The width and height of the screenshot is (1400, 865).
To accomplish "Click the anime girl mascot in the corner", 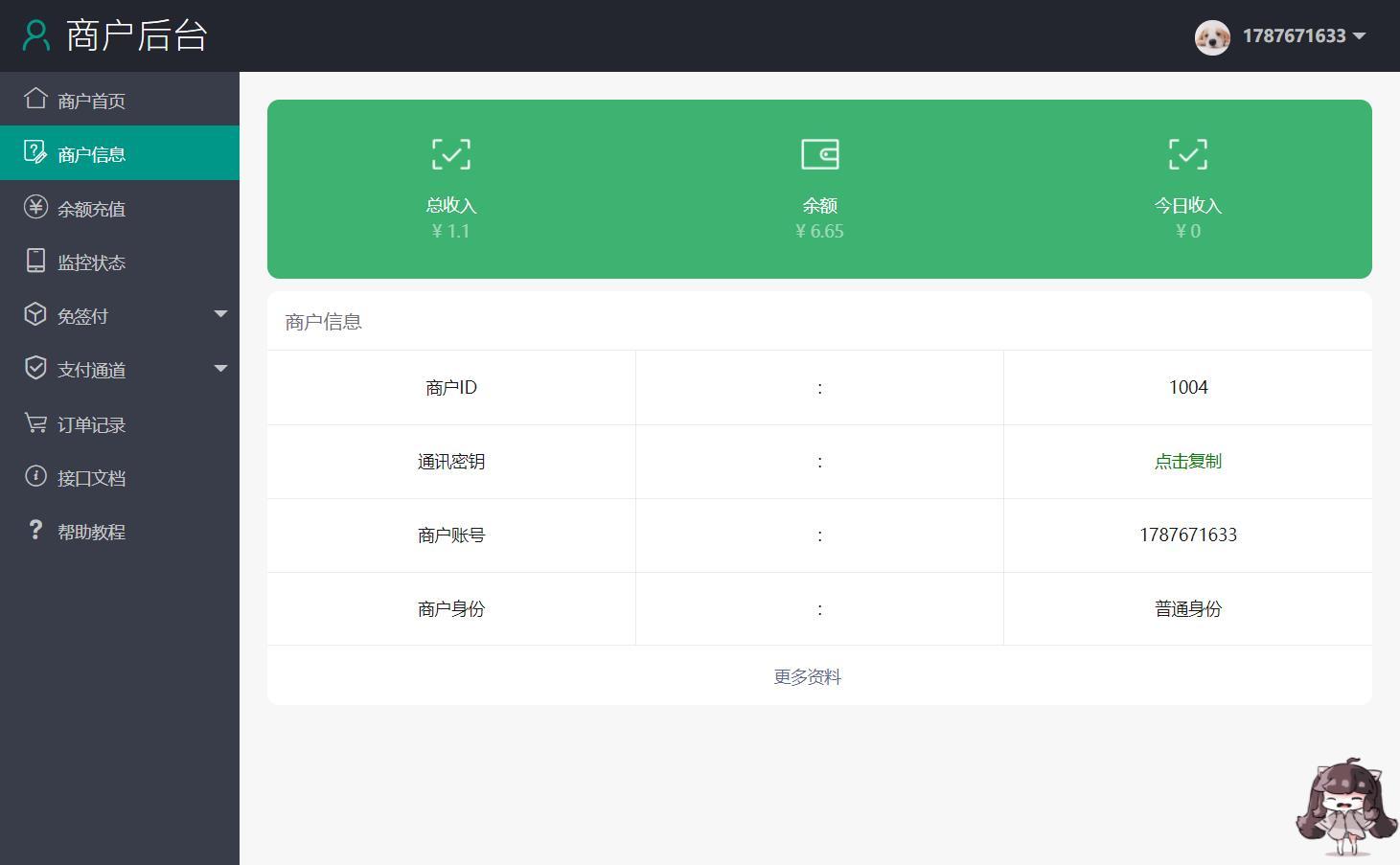I will (1345, 807).
